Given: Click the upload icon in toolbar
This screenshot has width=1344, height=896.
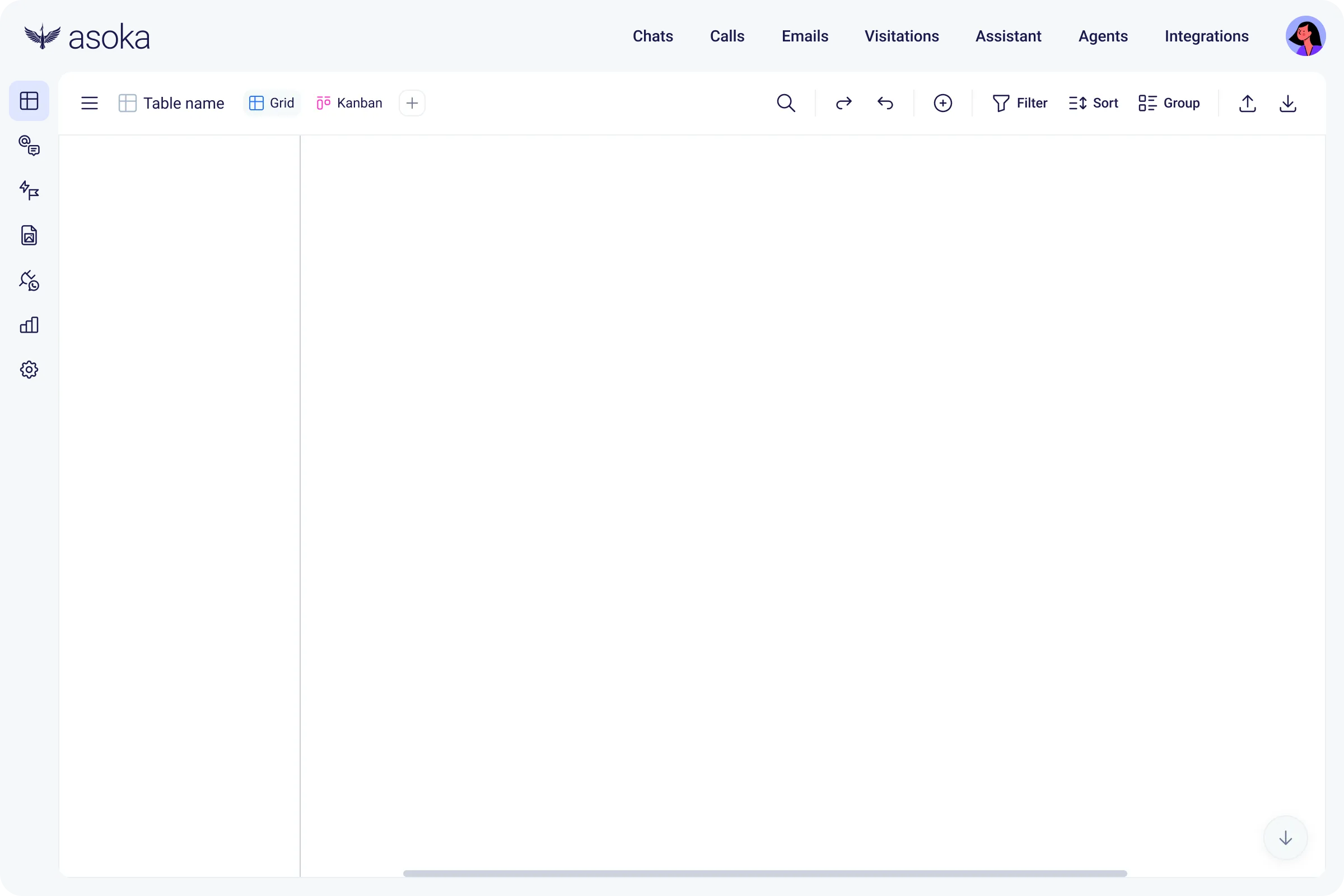Looking at the screenshot, I should (x=1247, y=104).
